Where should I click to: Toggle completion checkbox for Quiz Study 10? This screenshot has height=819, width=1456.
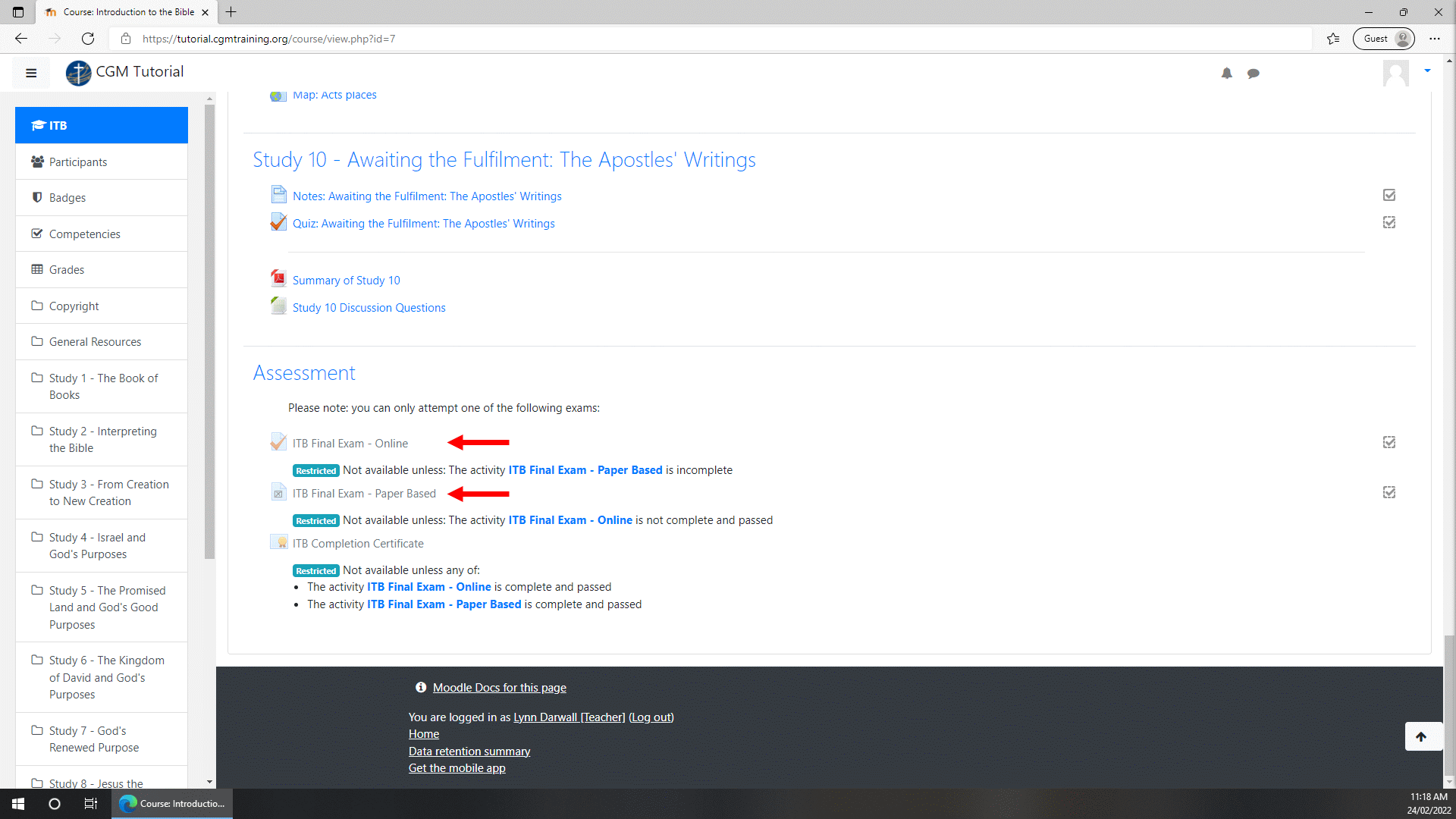(1389, 222)
